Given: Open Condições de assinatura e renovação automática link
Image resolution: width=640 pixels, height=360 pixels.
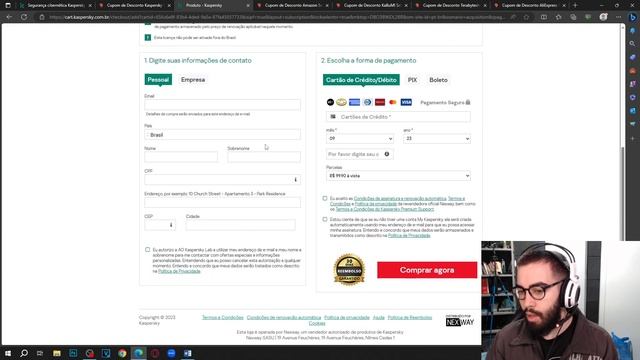Looking at the screenshot, I should tap(400, 198).
